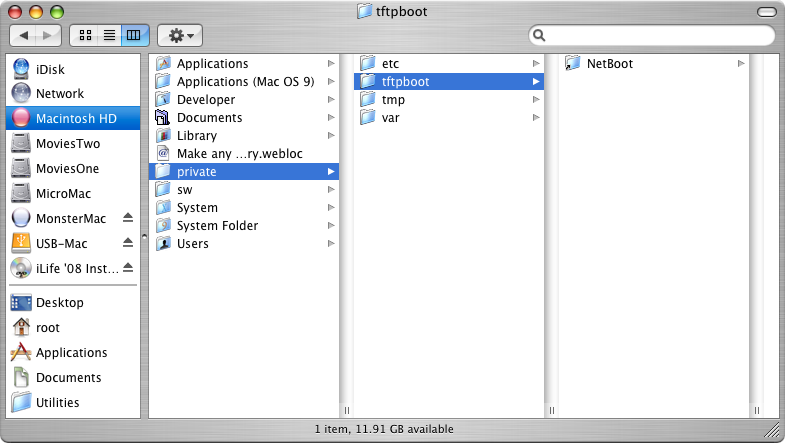Eject the USB-Mac drive
Image resolution: width=785 pixels, height=443 pixels.
tap(128, 243)
